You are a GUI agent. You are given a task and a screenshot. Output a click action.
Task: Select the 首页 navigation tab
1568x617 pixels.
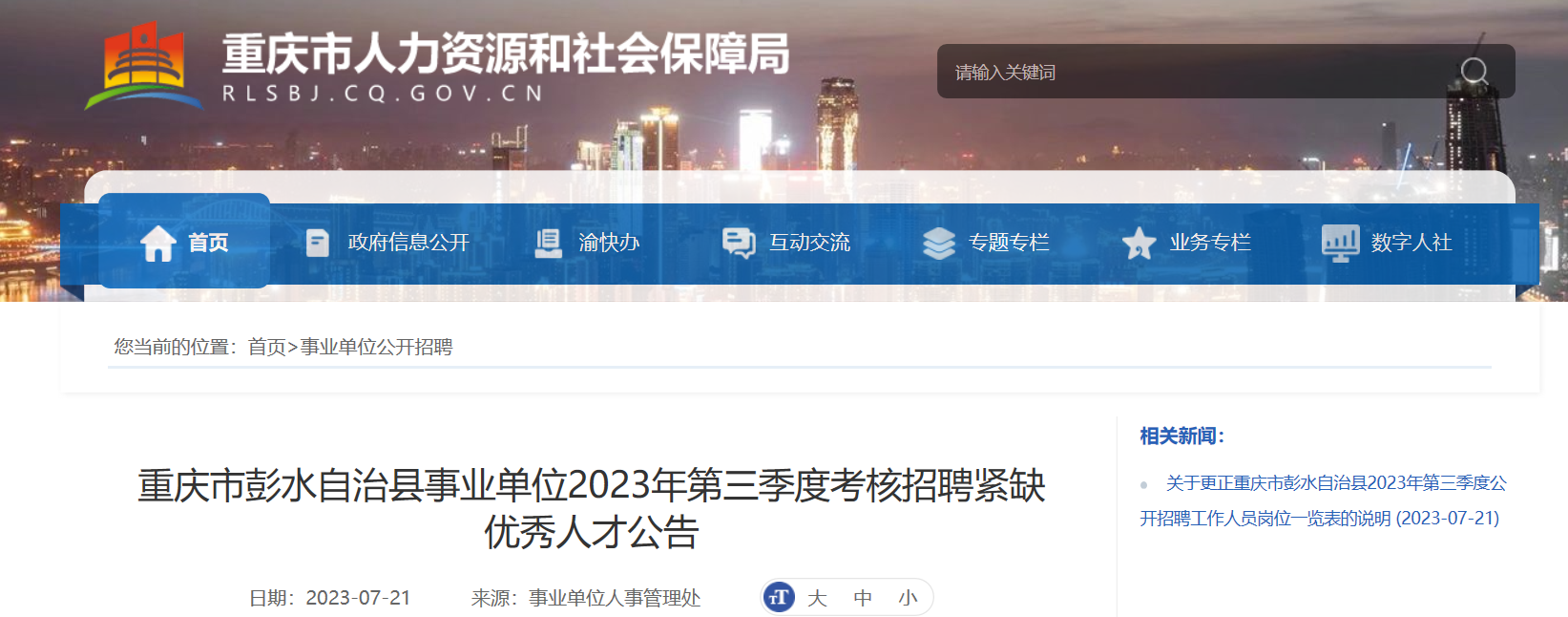pos(184,242)
